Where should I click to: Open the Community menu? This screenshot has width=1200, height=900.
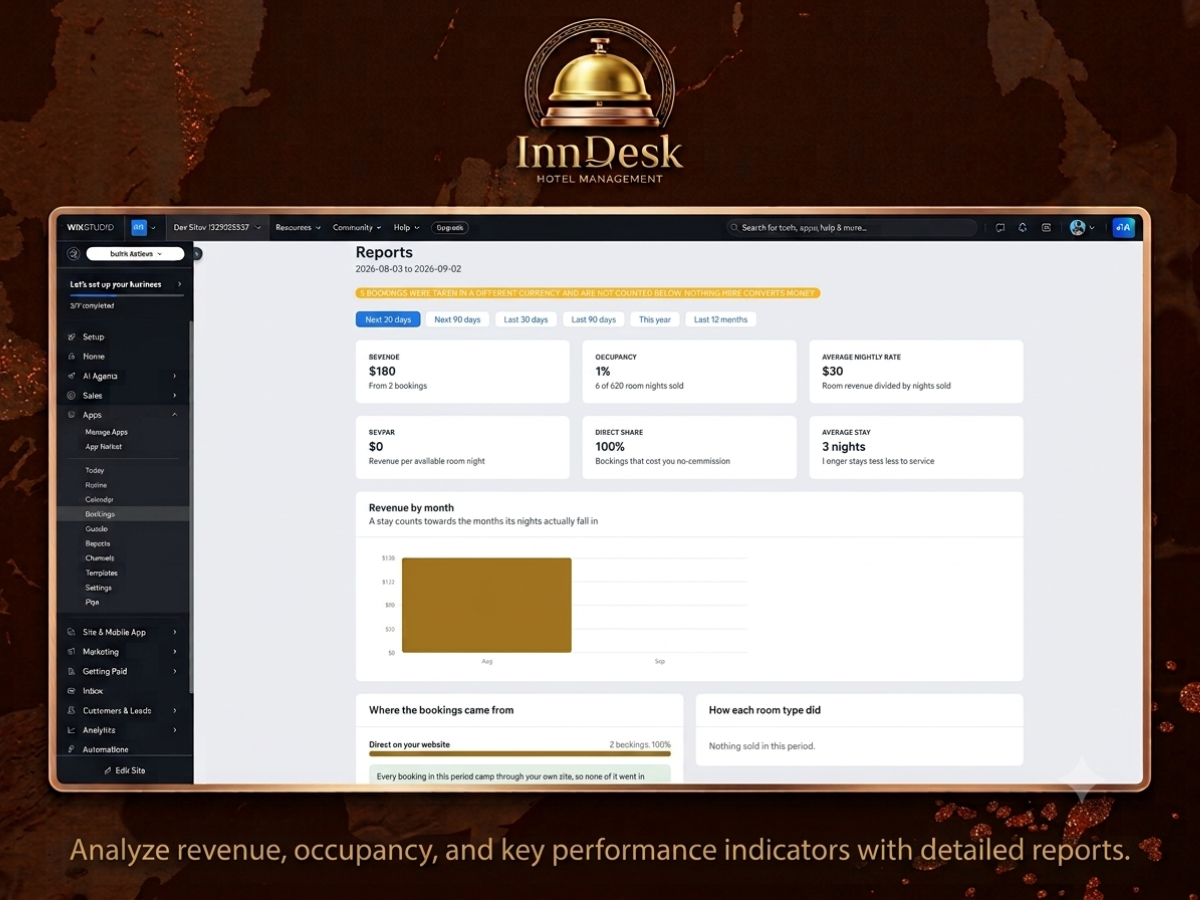pyautogui.click(x=356, y=228)
